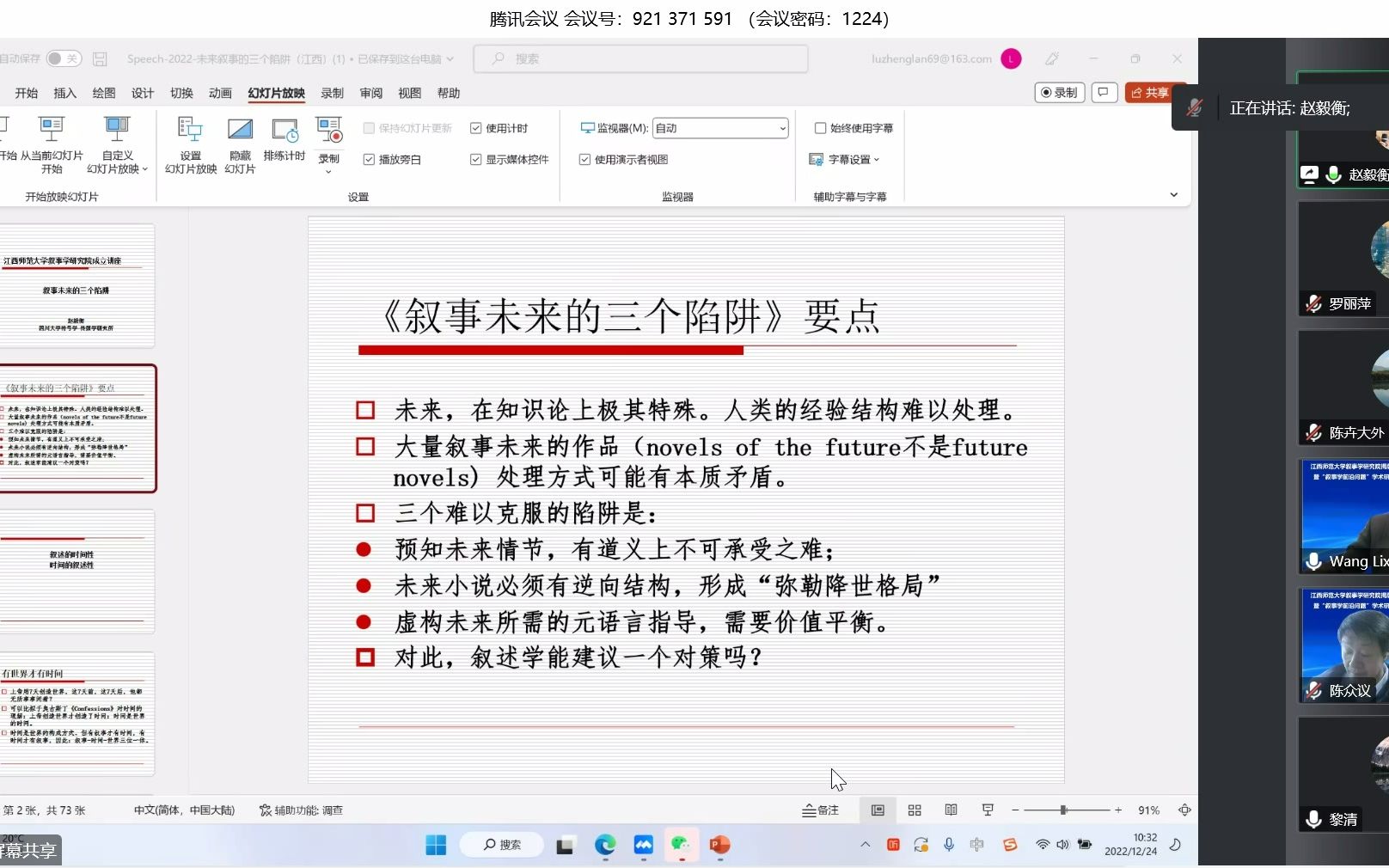Screen dimensions: 1389x868
Task: Open the Help tab (帮助)
Action: 448,93
